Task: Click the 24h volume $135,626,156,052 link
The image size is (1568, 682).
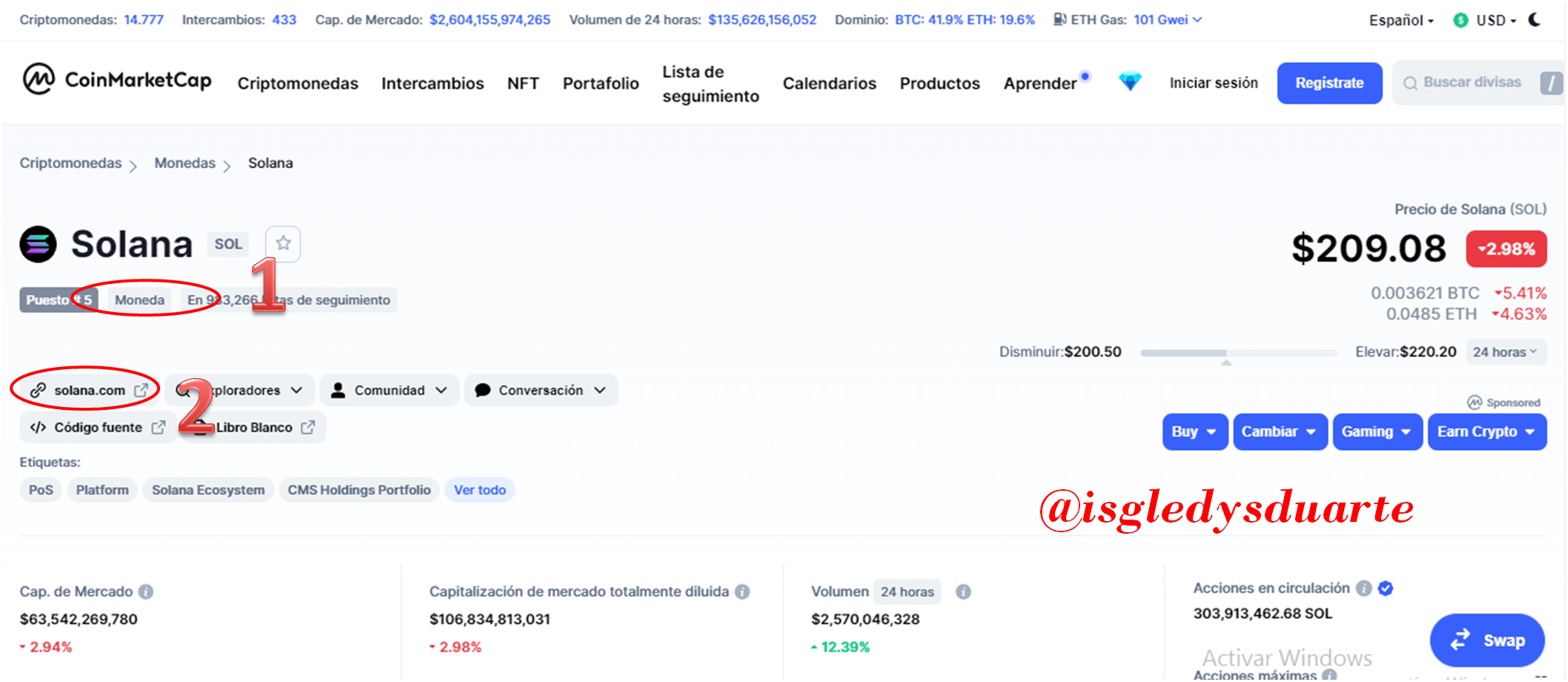Action: point(762,19)
